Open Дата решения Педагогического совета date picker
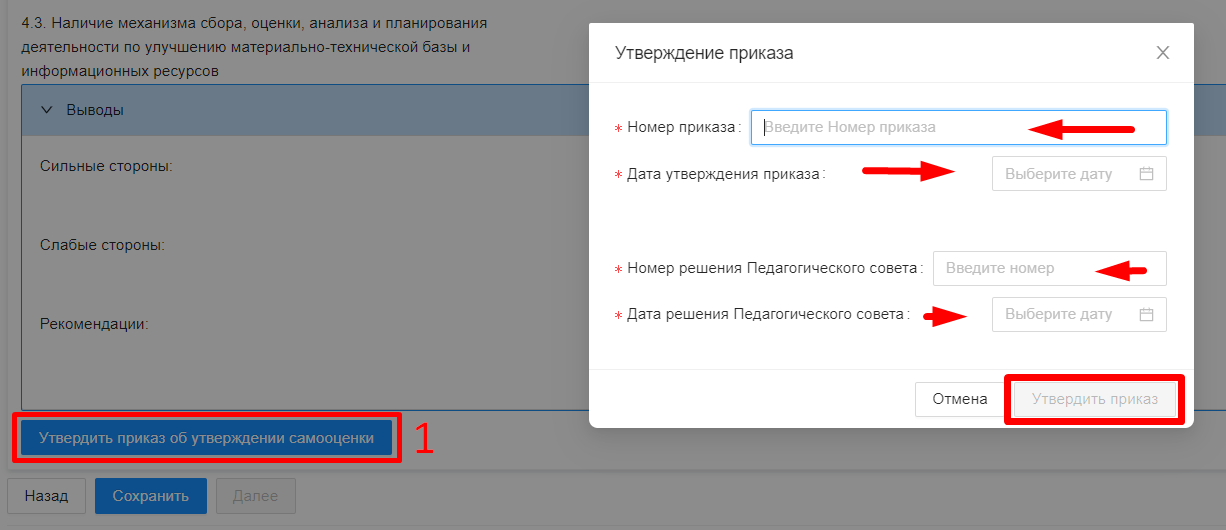 (x=1079, y=314)
